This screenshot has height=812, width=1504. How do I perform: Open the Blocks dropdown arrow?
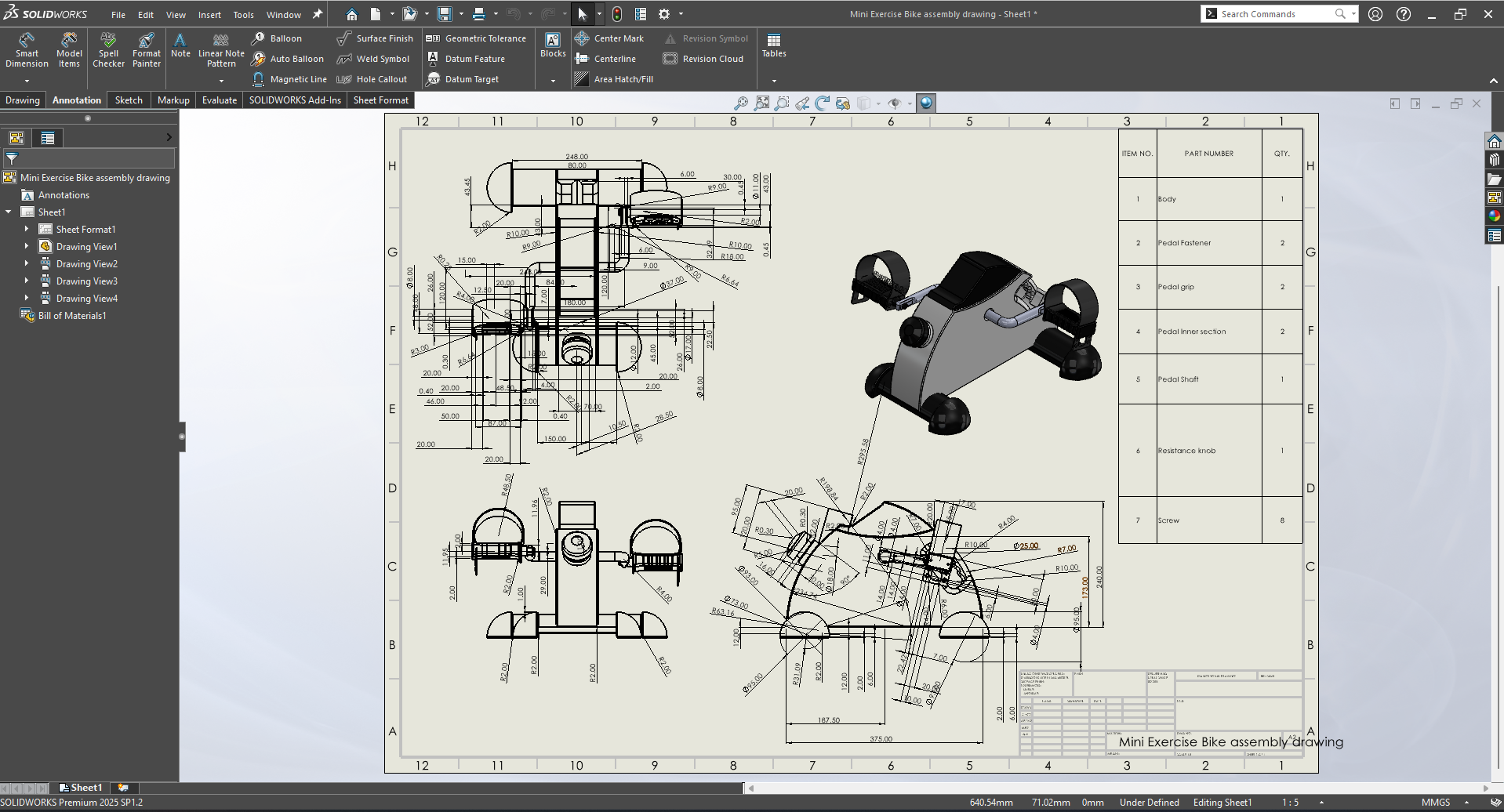coord(553,80)
